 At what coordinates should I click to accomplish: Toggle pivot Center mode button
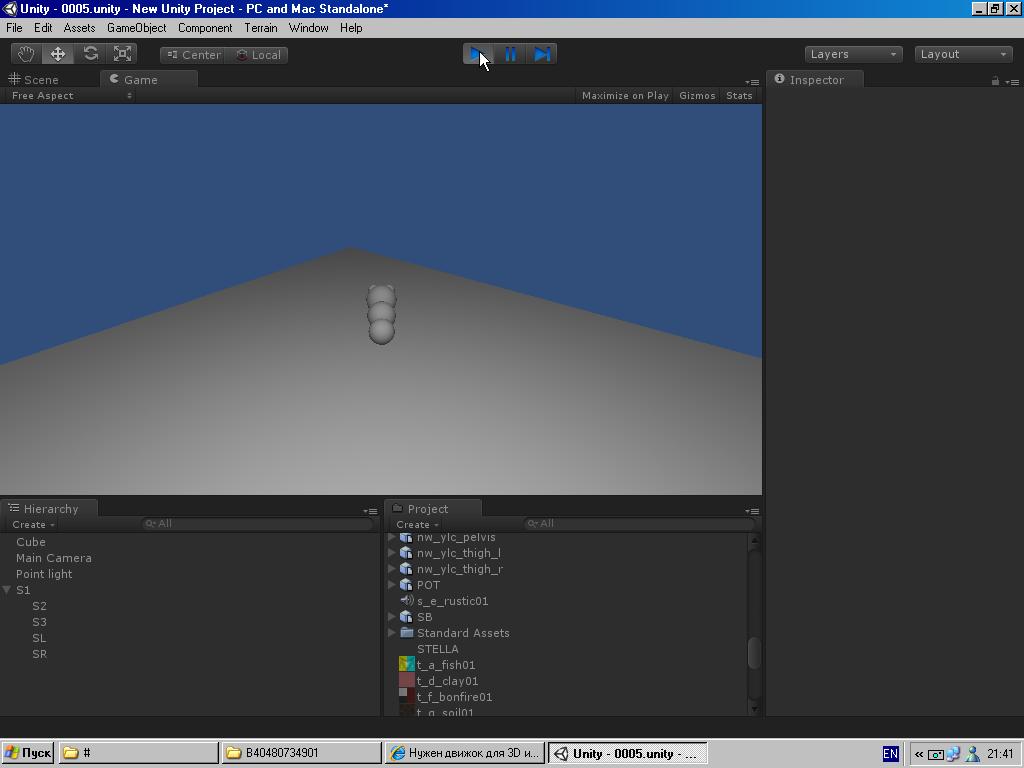coord(193,55)
